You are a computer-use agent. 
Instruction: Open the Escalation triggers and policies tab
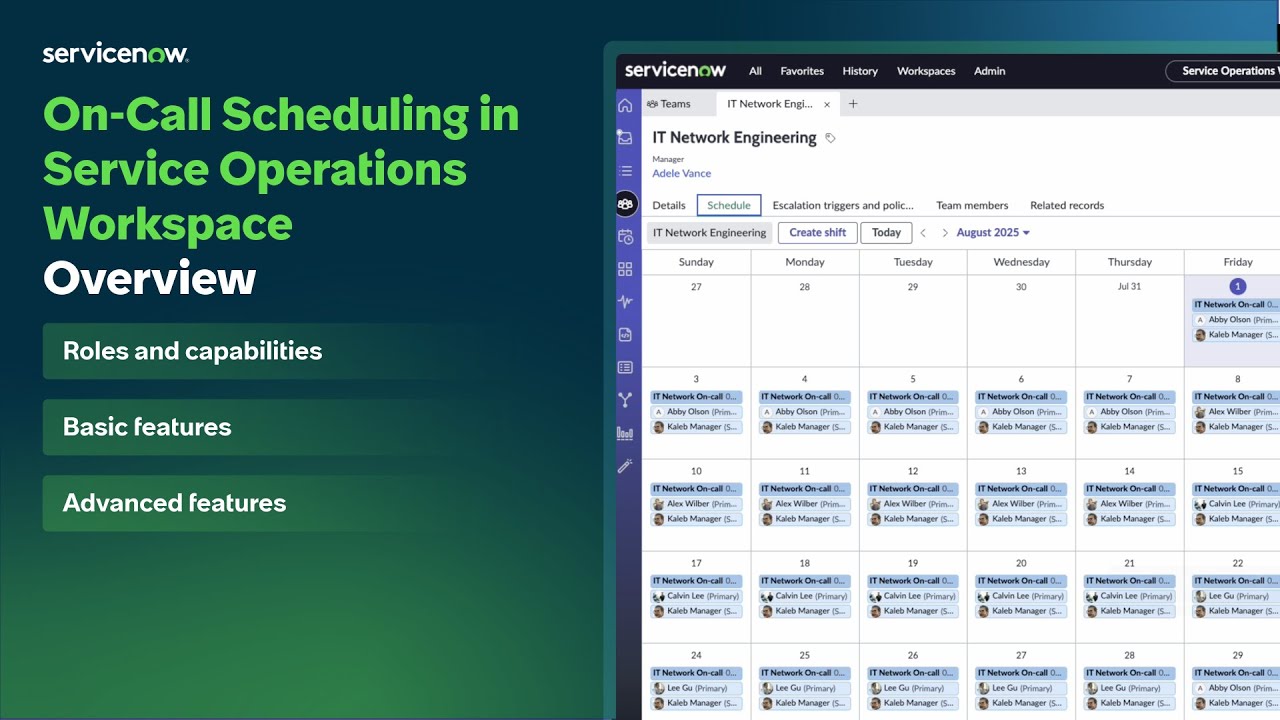point(843,204)
